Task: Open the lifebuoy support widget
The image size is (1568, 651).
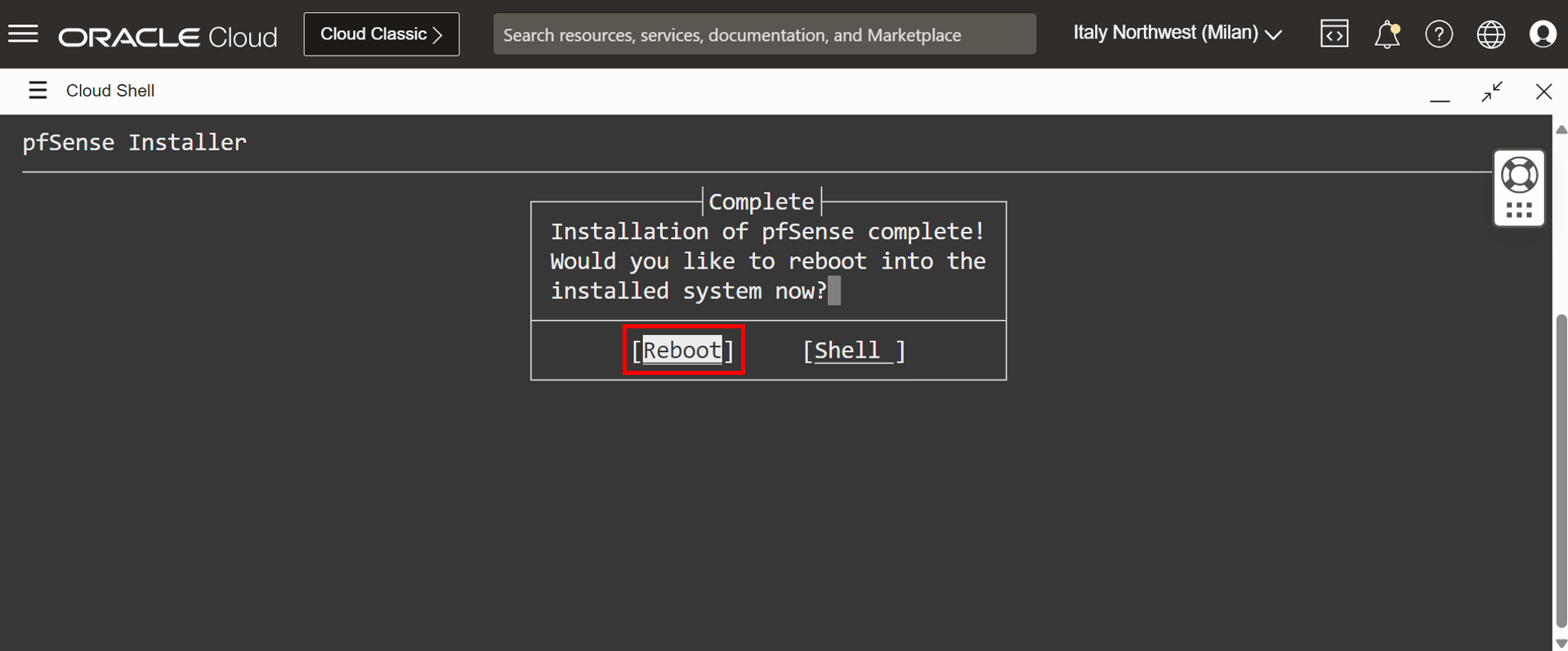Action: pos(1519,175)
